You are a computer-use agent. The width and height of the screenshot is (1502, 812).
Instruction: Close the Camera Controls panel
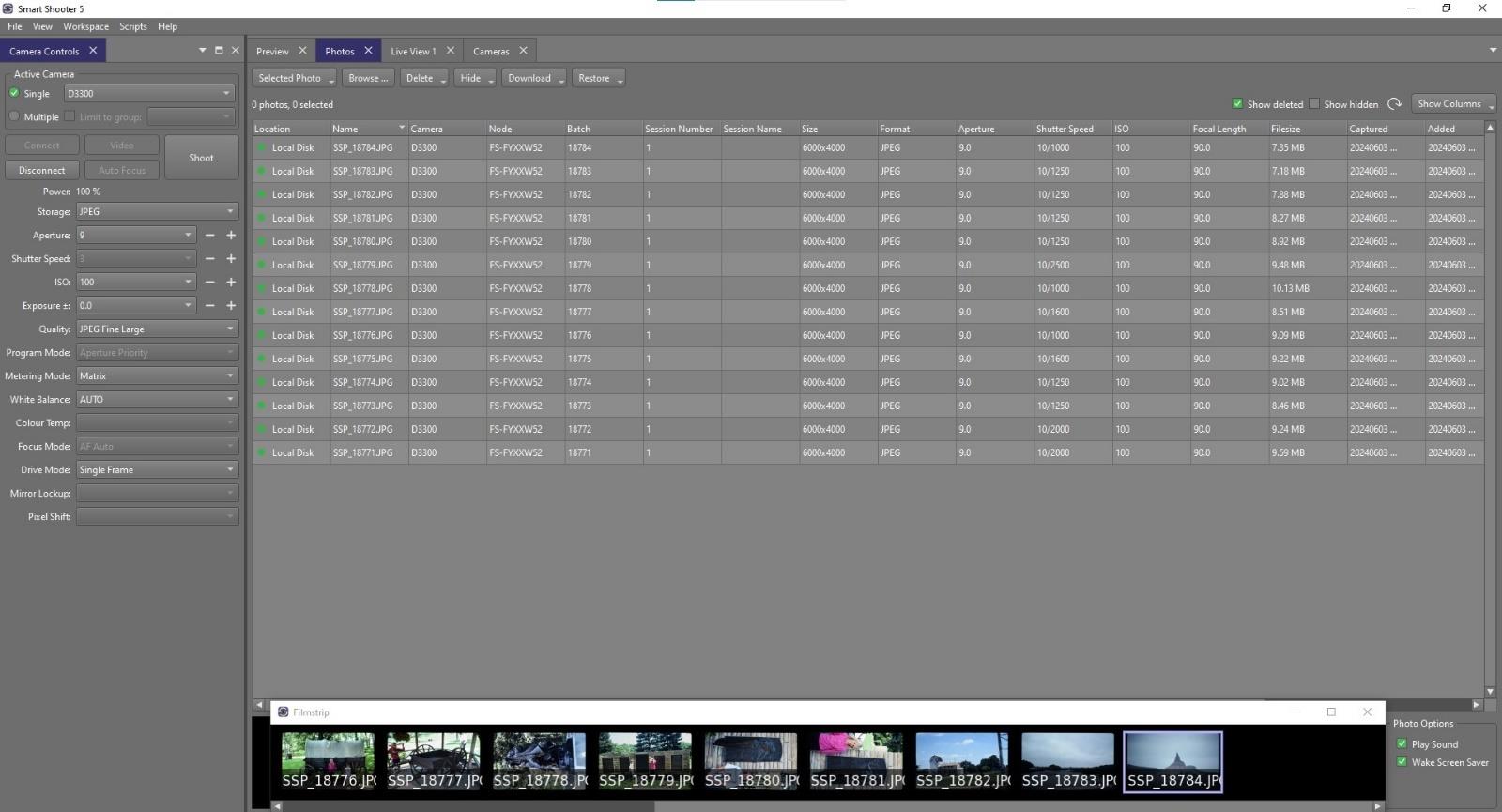point(236,51)
